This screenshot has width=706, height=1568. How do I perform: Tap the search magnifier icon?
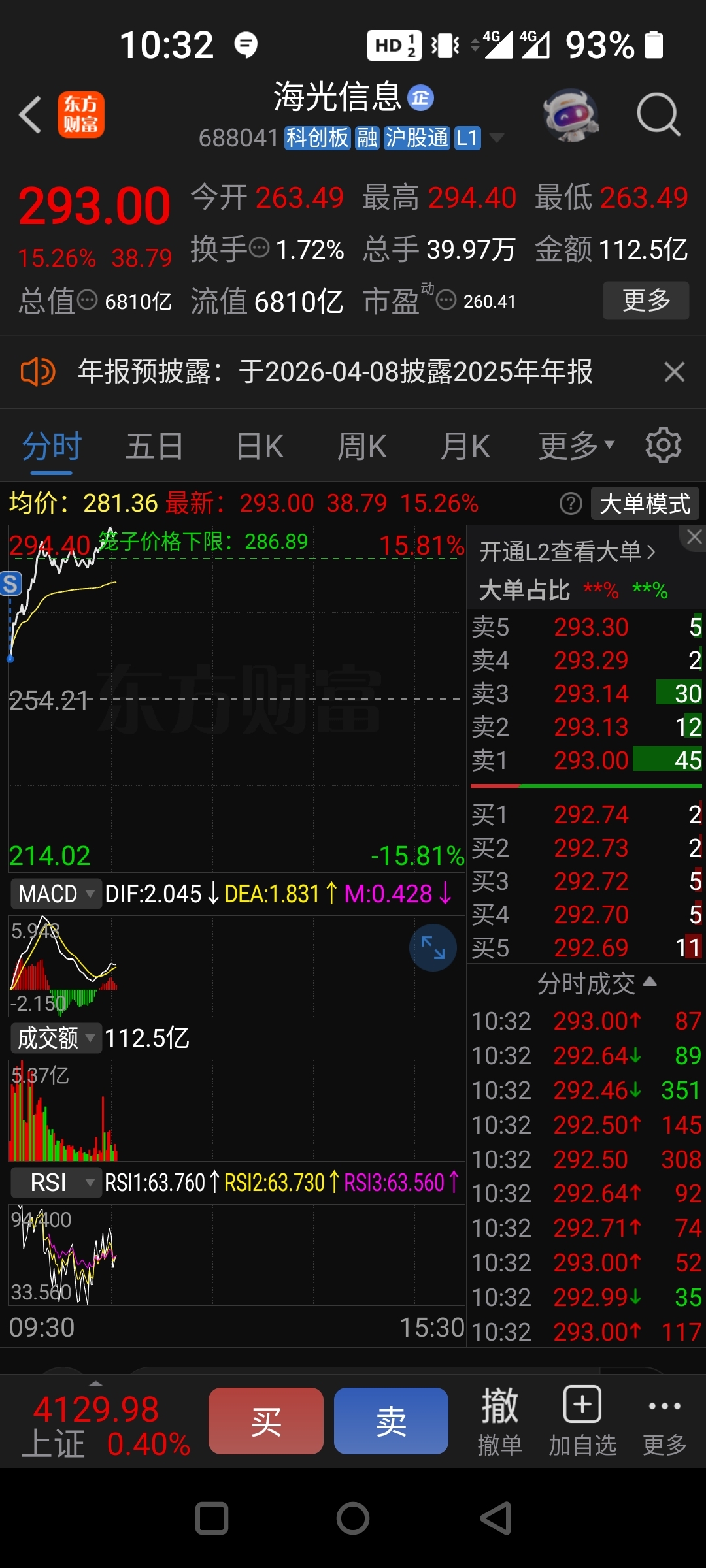click(x=658, y=115)
